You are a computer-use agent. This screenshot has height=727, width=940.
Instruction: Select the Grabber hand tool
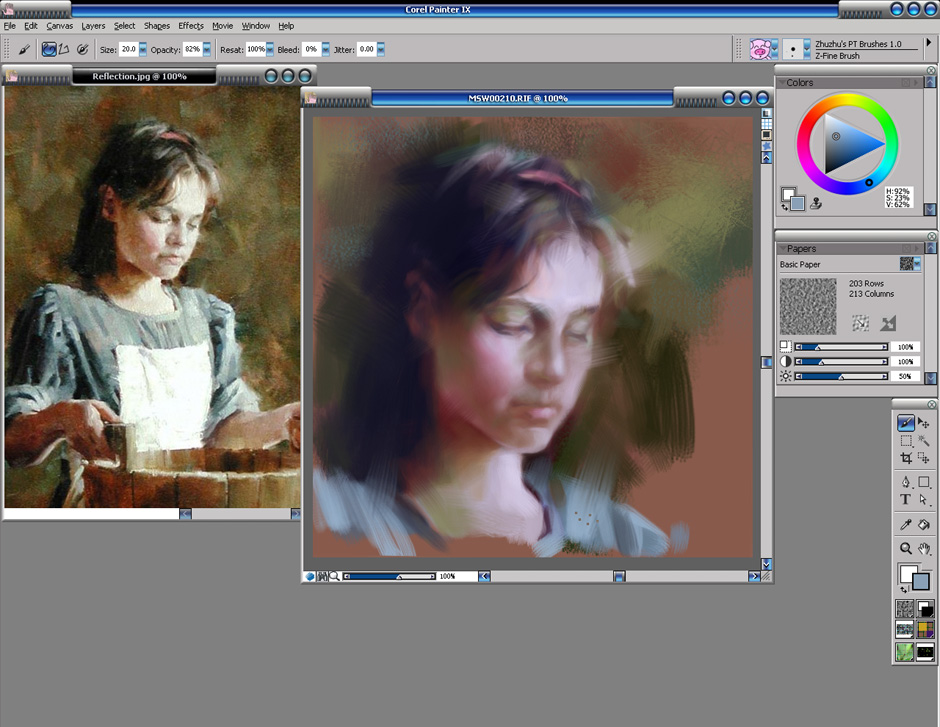tap(924, 548)
